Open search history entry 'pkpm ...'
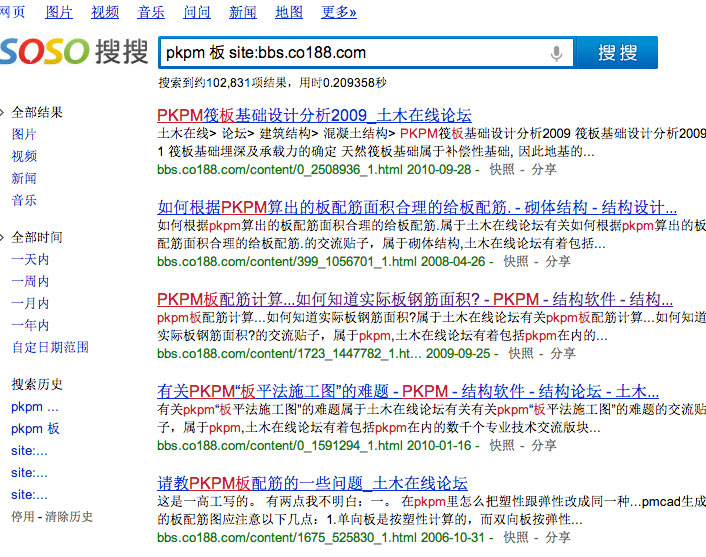706x557 pixels. click(x=35, y=407)
